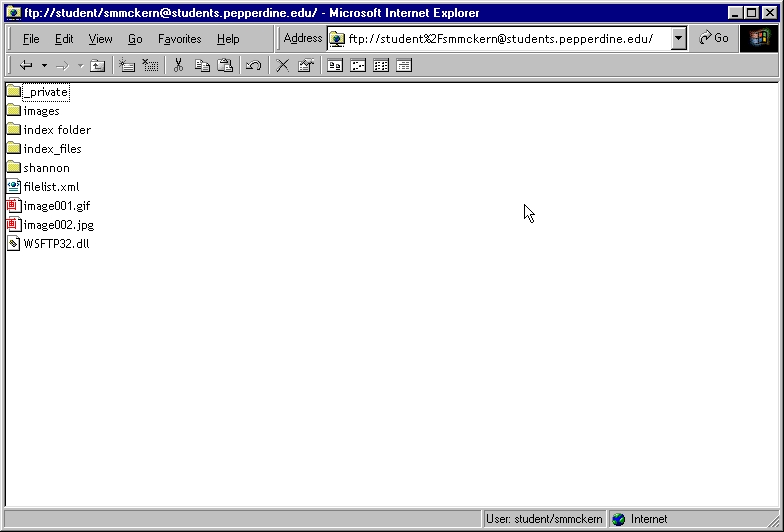Select the image002.jpg file icon
Image resolution: width=784 pixels, height=532 pixels.
click(x=14, y=224)
